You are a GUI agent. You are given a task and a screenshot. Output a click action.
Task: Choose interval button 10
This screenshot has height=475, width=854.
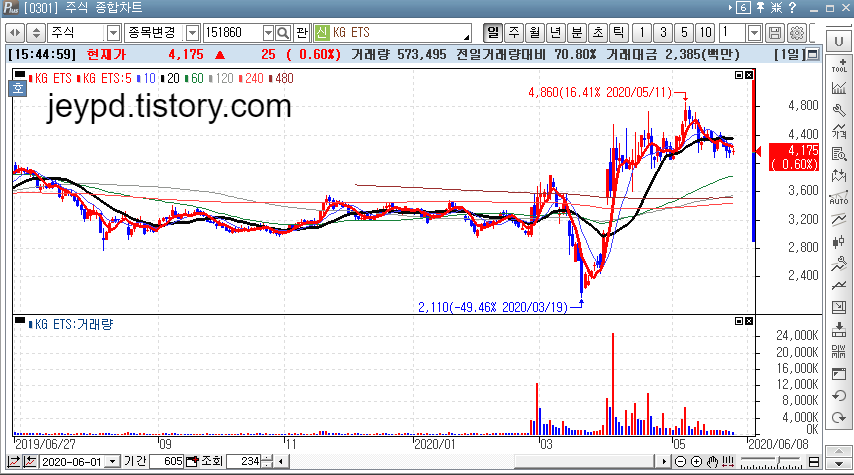(705, 33)
